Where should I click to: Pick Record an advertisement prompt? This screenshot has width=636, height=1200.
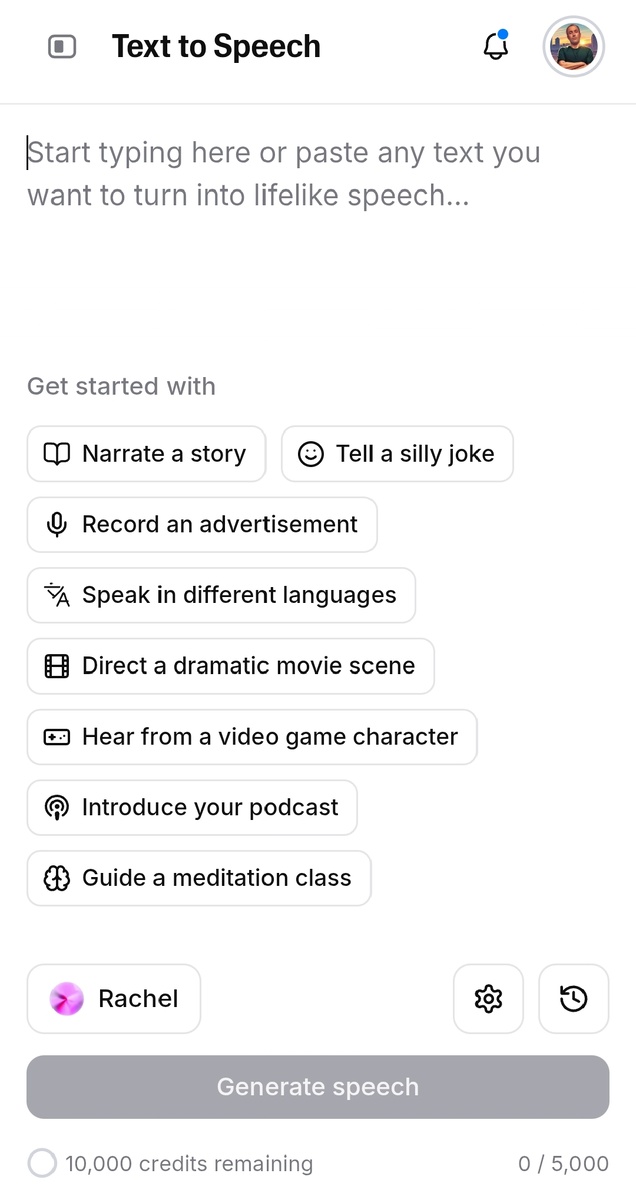(202, 525)
